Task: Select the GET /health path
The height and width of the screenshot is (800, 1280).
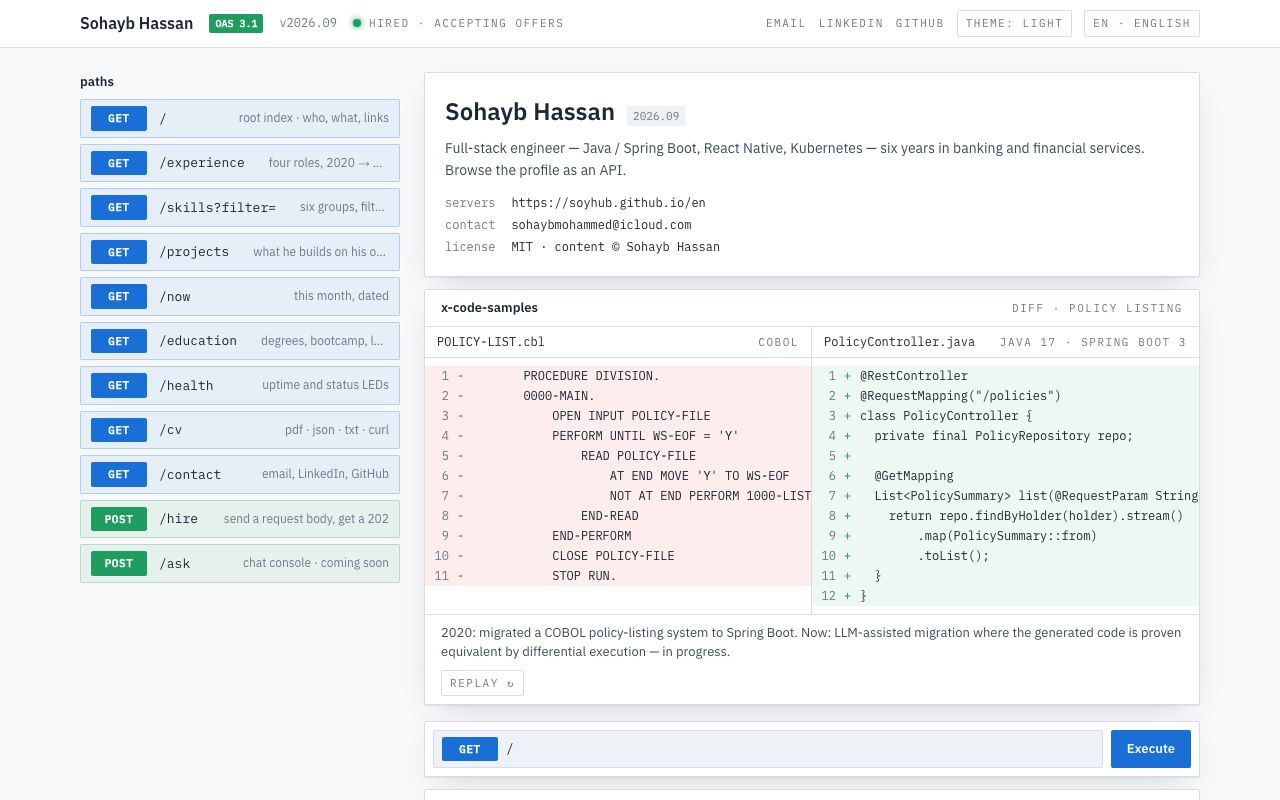Action: point(240,385)
